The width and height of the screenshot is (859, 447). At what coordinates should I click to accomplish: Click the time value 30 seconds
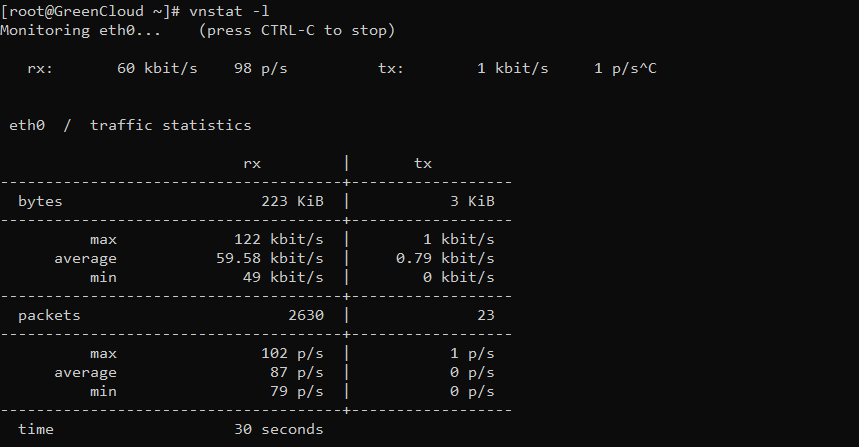279,429
